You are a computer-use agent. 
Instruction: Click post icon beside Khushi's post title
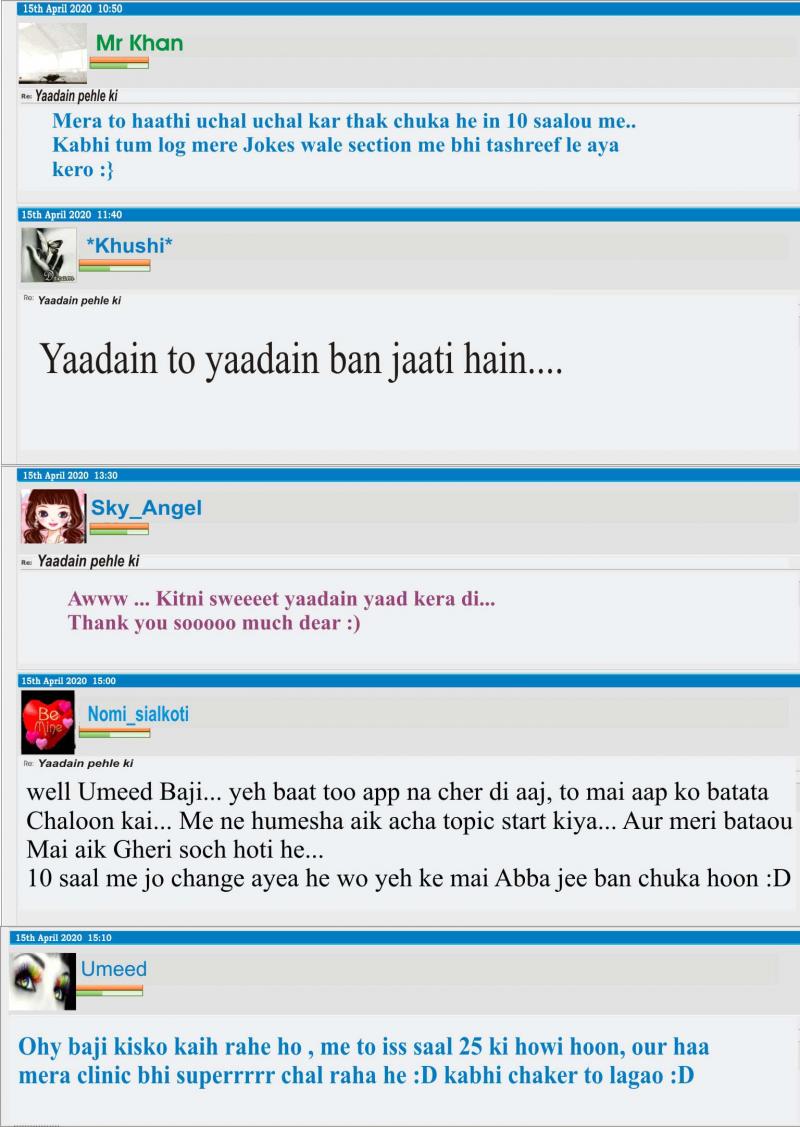tap(28, 298)
